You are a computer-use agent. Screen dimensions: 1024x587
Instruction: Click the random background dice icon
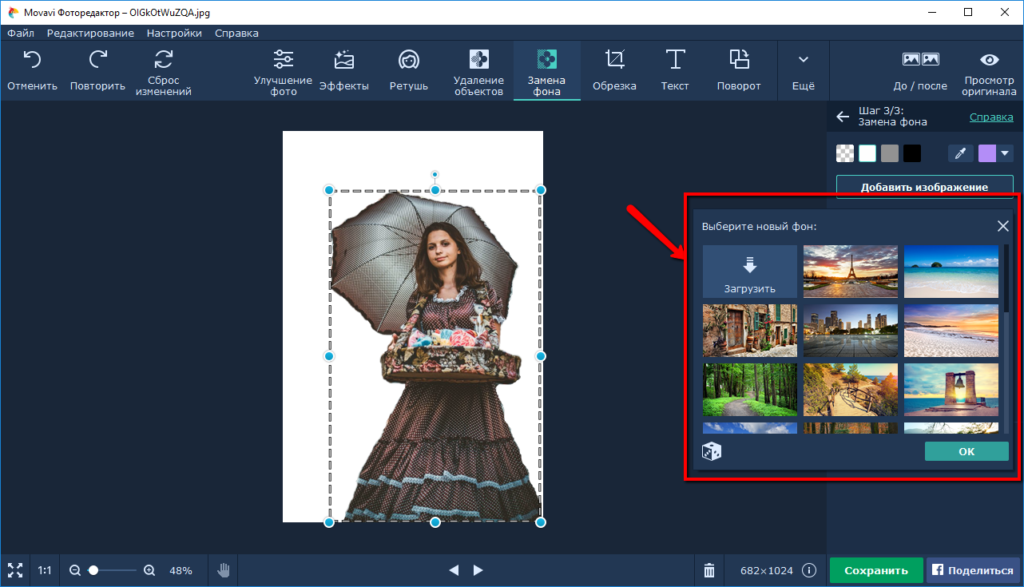[711, 451]
